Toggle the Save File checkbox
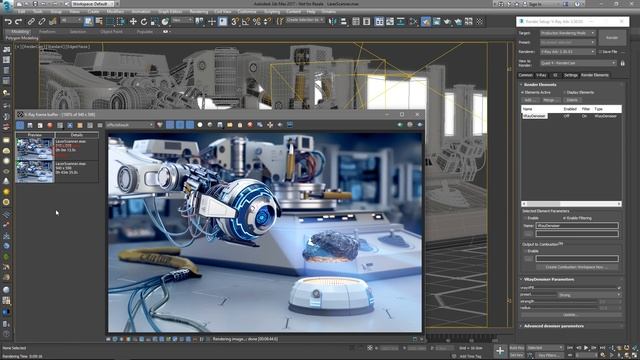Viewport: 640px width, 360px height. coord(600,52)
